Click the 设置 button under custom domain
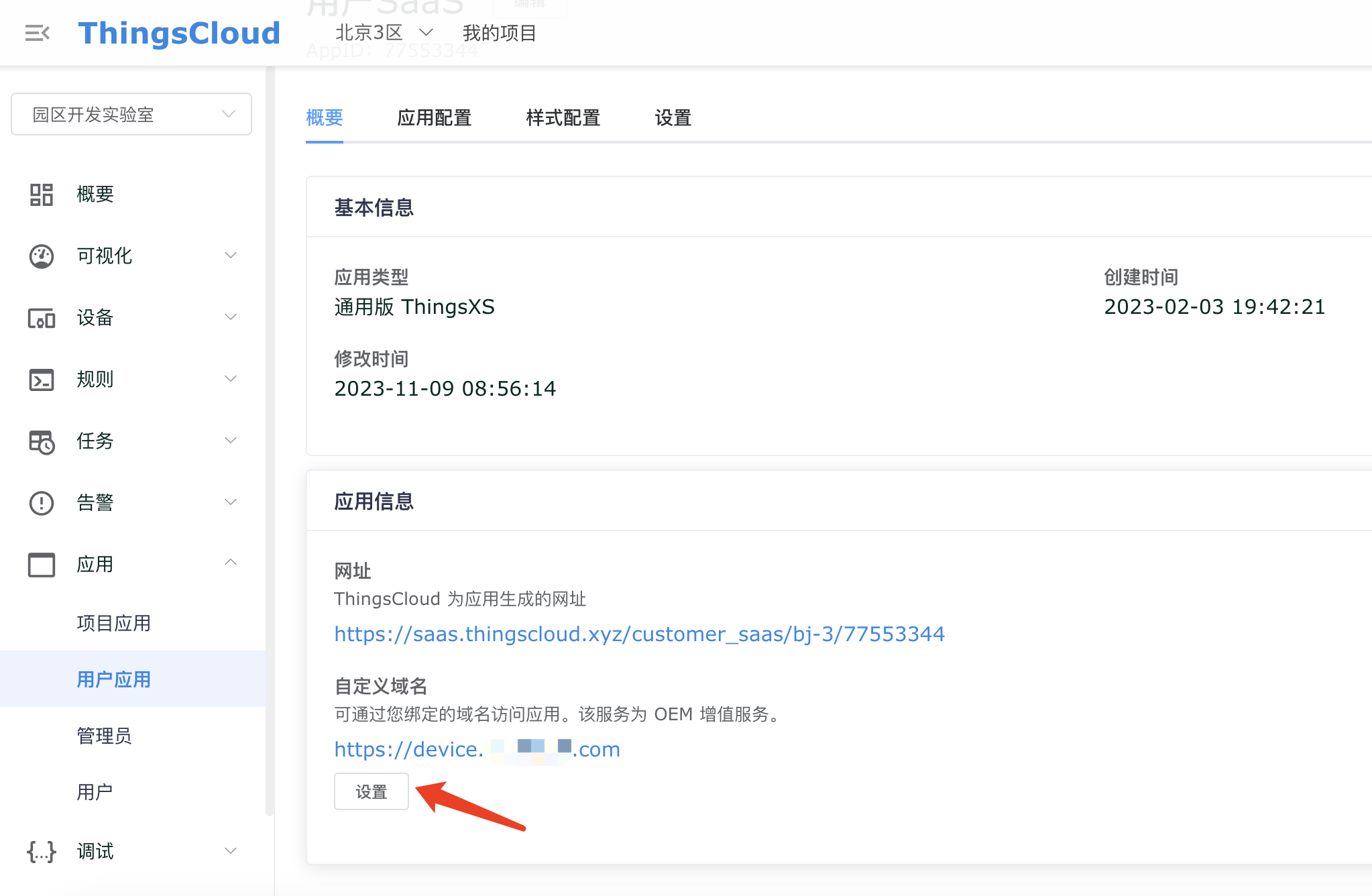This screenshot has height=896, width=1372. point(371,791)
